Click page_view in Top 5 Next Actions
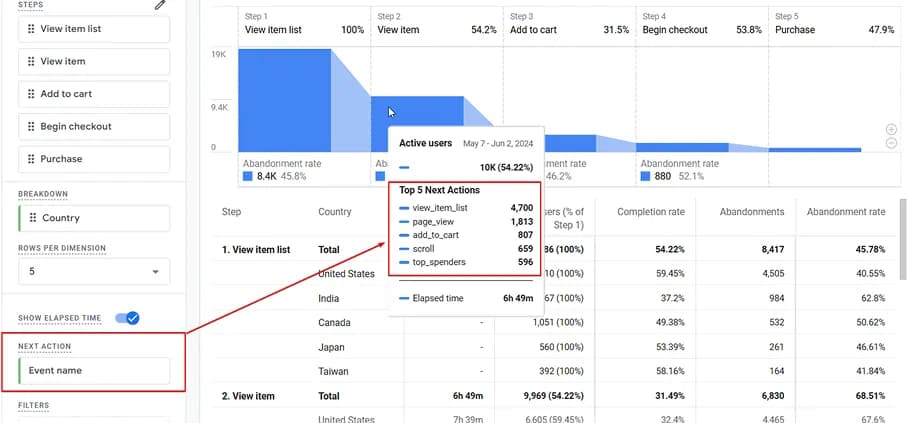909x423 pixels. click(433, 221)
